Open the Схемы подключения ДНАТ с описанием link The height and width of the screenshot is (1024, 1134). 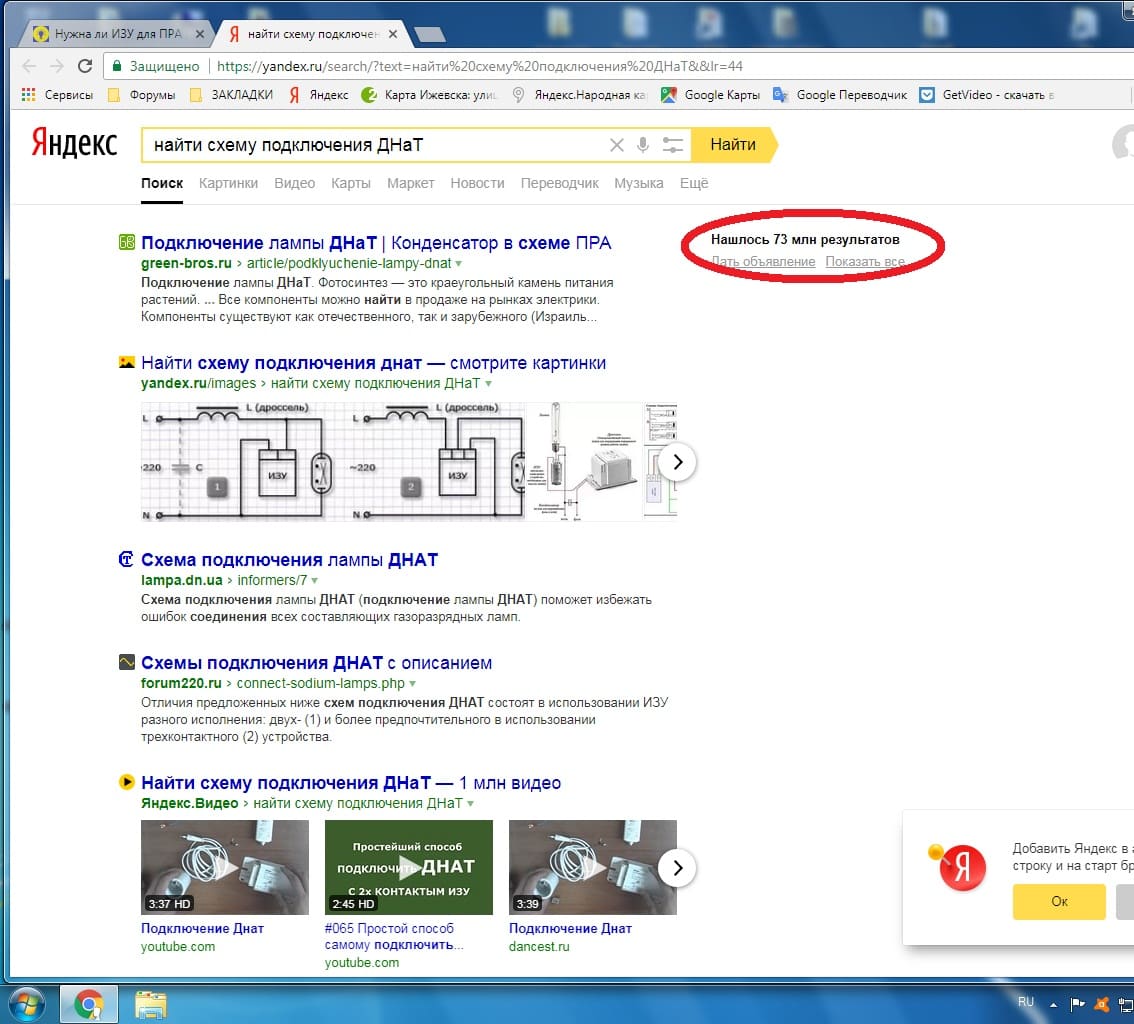pyautogui.click(x=316, y=663)
